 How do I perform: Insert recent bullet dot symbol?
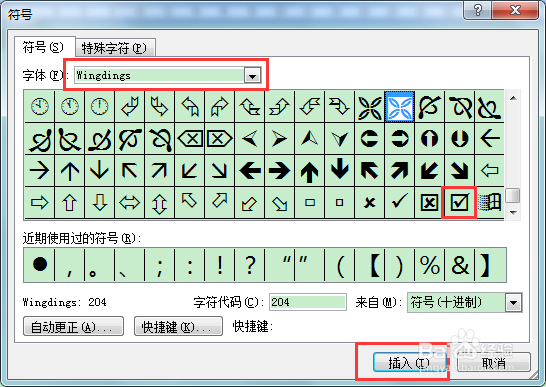coord(39,265)
